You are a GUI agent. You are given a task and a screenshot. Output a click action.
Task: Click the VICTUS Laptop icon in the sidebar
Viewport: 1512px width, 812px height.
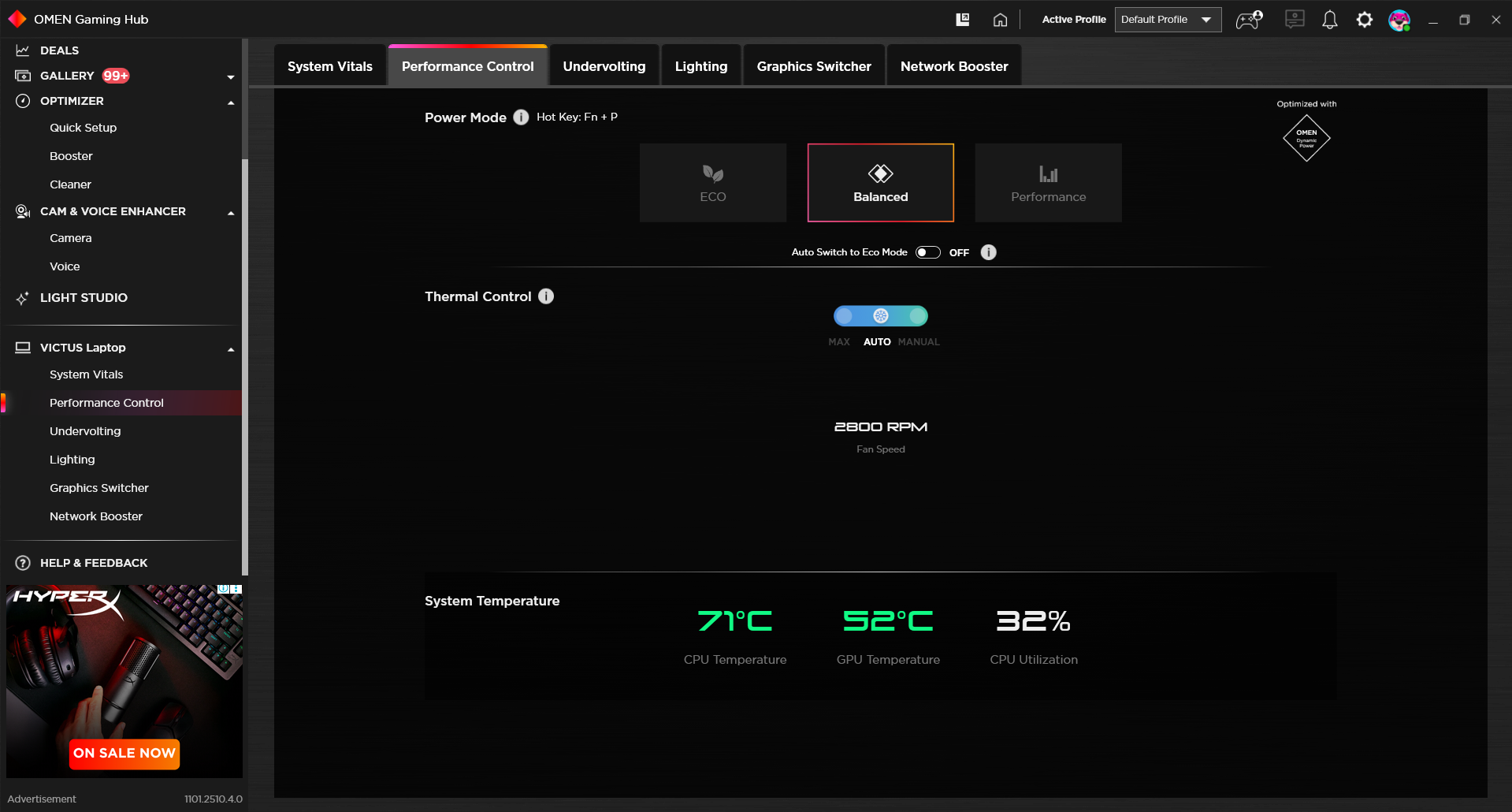23,348
